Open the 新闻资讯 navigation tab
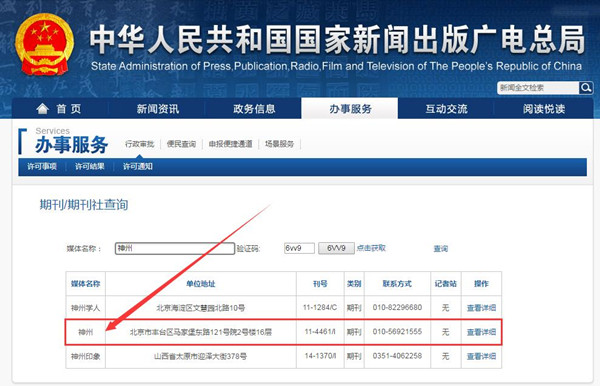 coord(158,109)
